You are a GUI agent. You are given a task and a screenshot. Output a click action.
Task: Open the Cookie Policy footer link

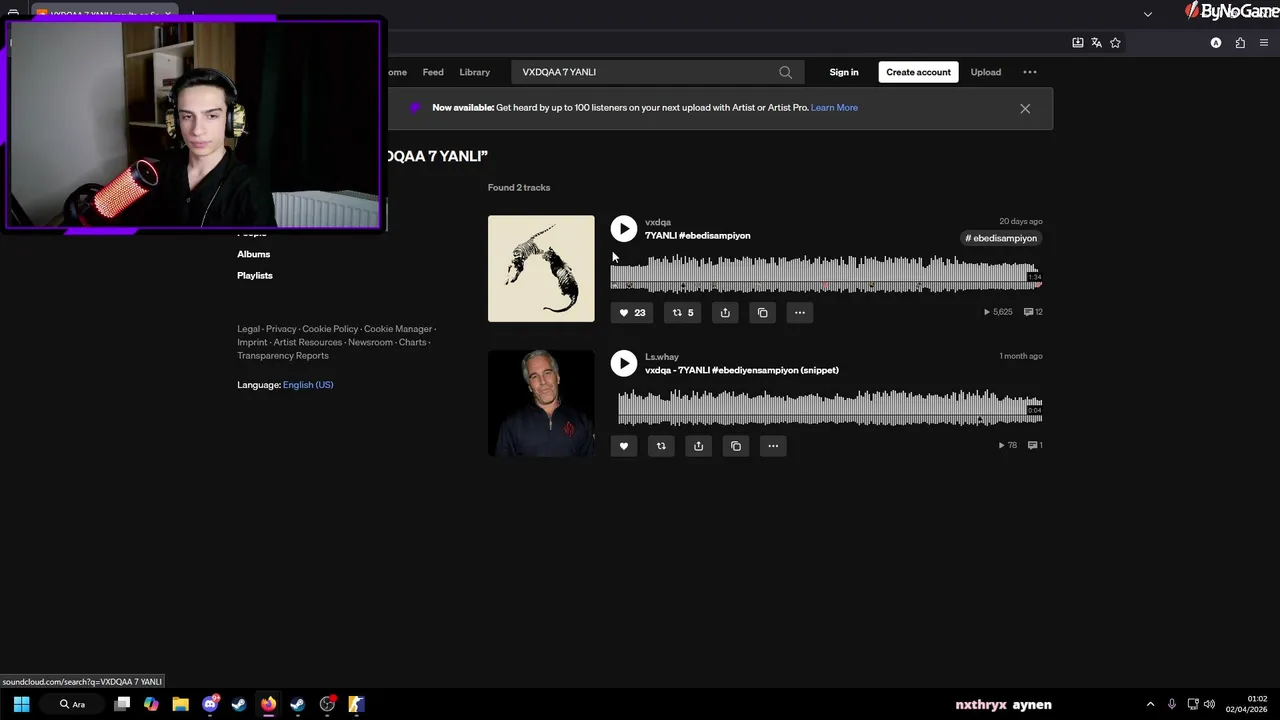[330, 329]
